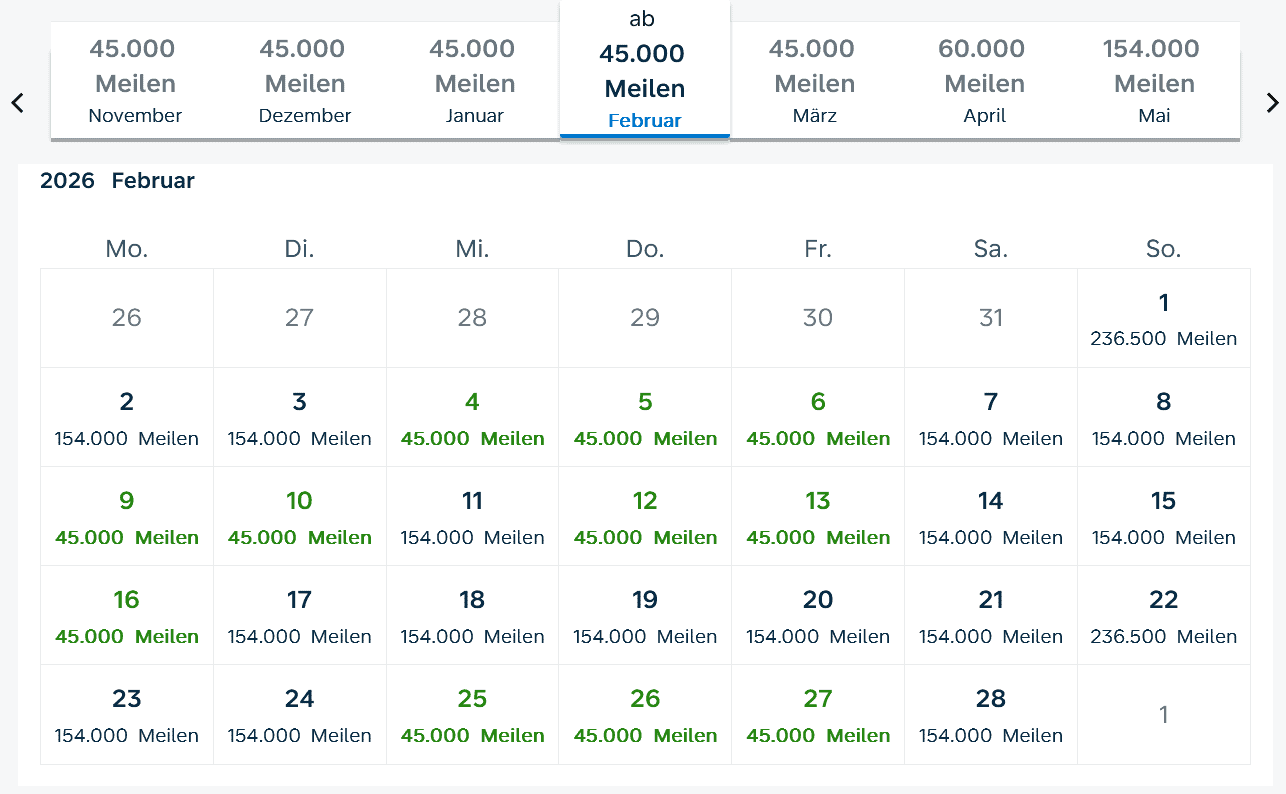Open the Januar month tab
Image resolution: width=1286 pixels, height=794 pixels.
(475, 81)
